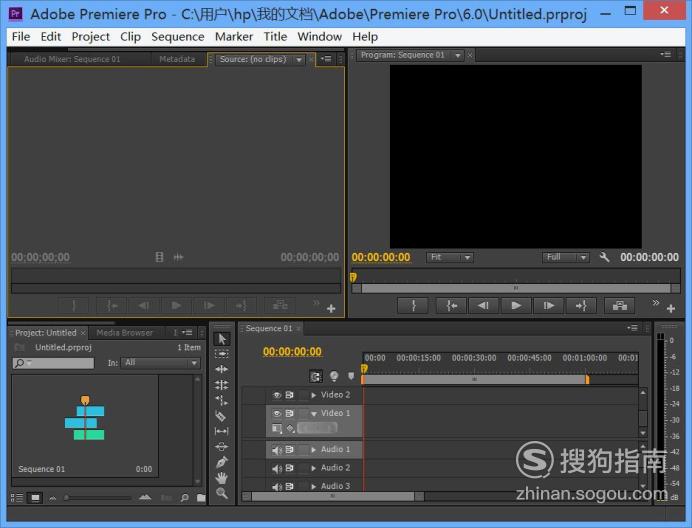This screenshot has width=692, height=528.
Task: Select the Razor tool
Action: (221, 416)
